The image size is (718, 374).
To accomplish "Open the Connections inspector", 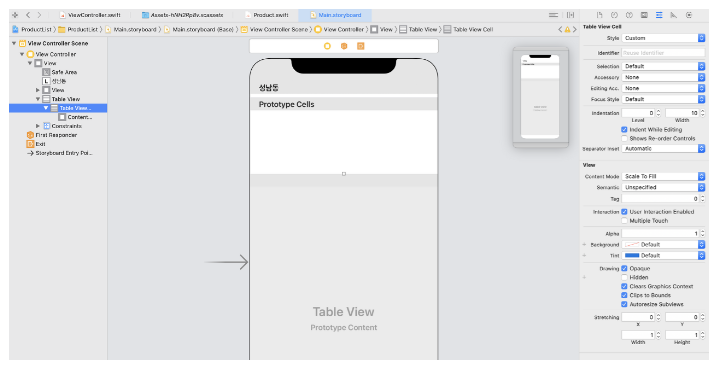I will (689, 15).
